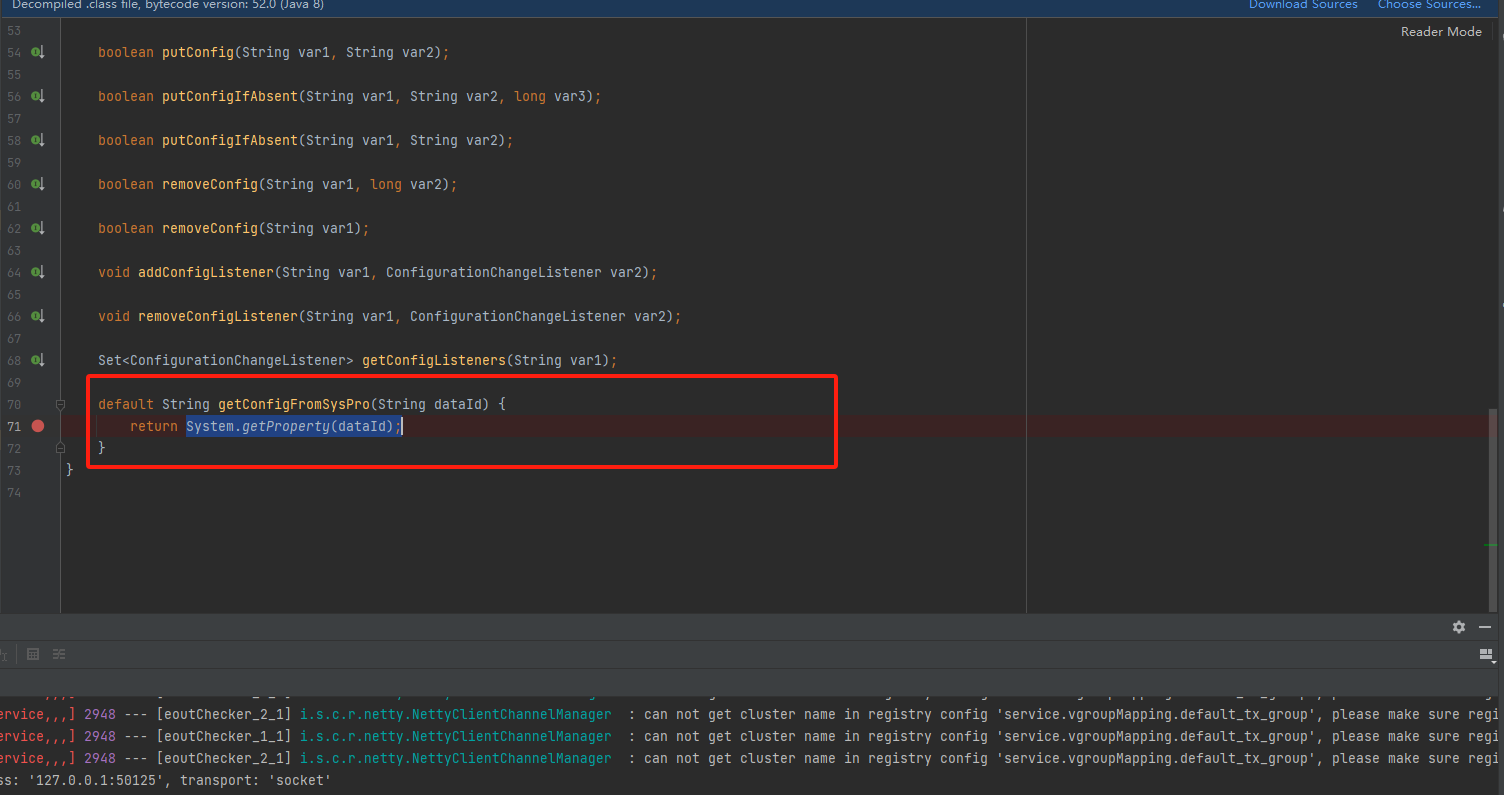Click the putConfig method name on line 54
The image size is (1504, 795).
[x=198, y=52]
